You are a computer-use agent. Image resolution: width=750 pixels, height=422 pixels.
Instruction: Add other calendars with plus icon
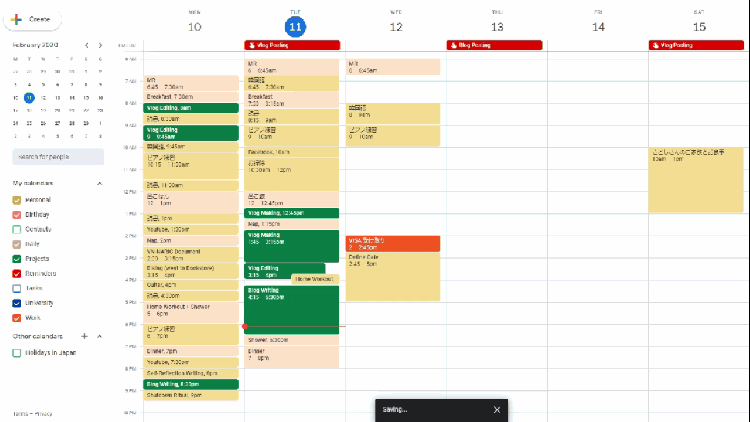(x=85, y=336)
